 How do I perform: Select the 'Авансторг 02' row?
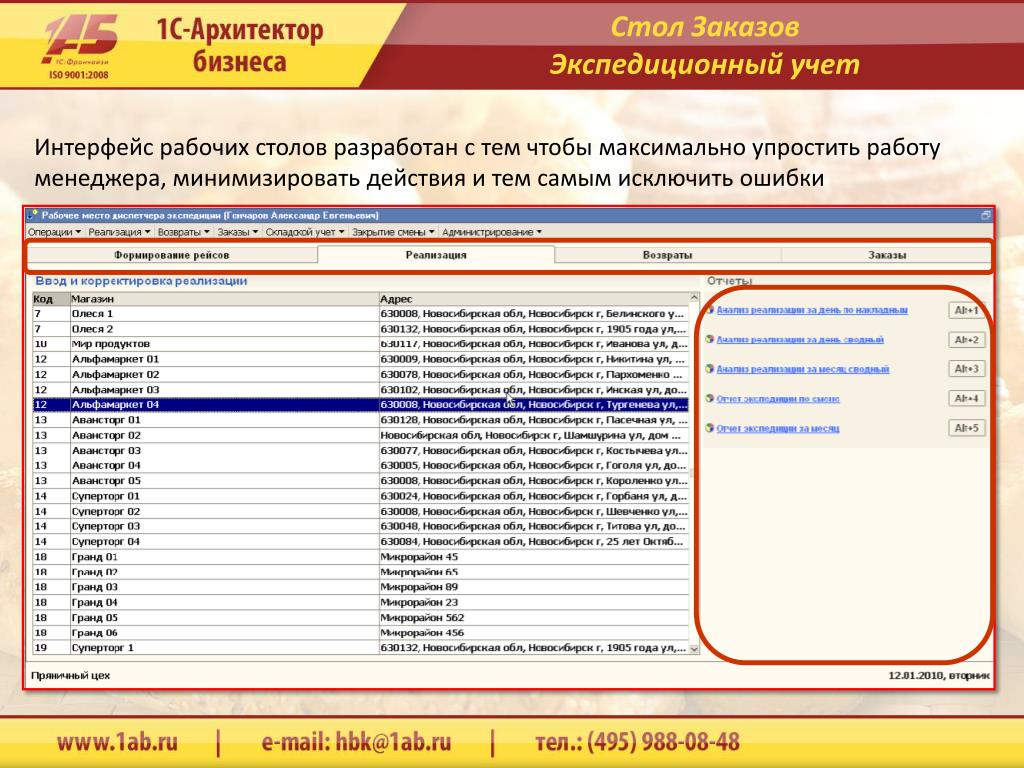click(360, 435)
